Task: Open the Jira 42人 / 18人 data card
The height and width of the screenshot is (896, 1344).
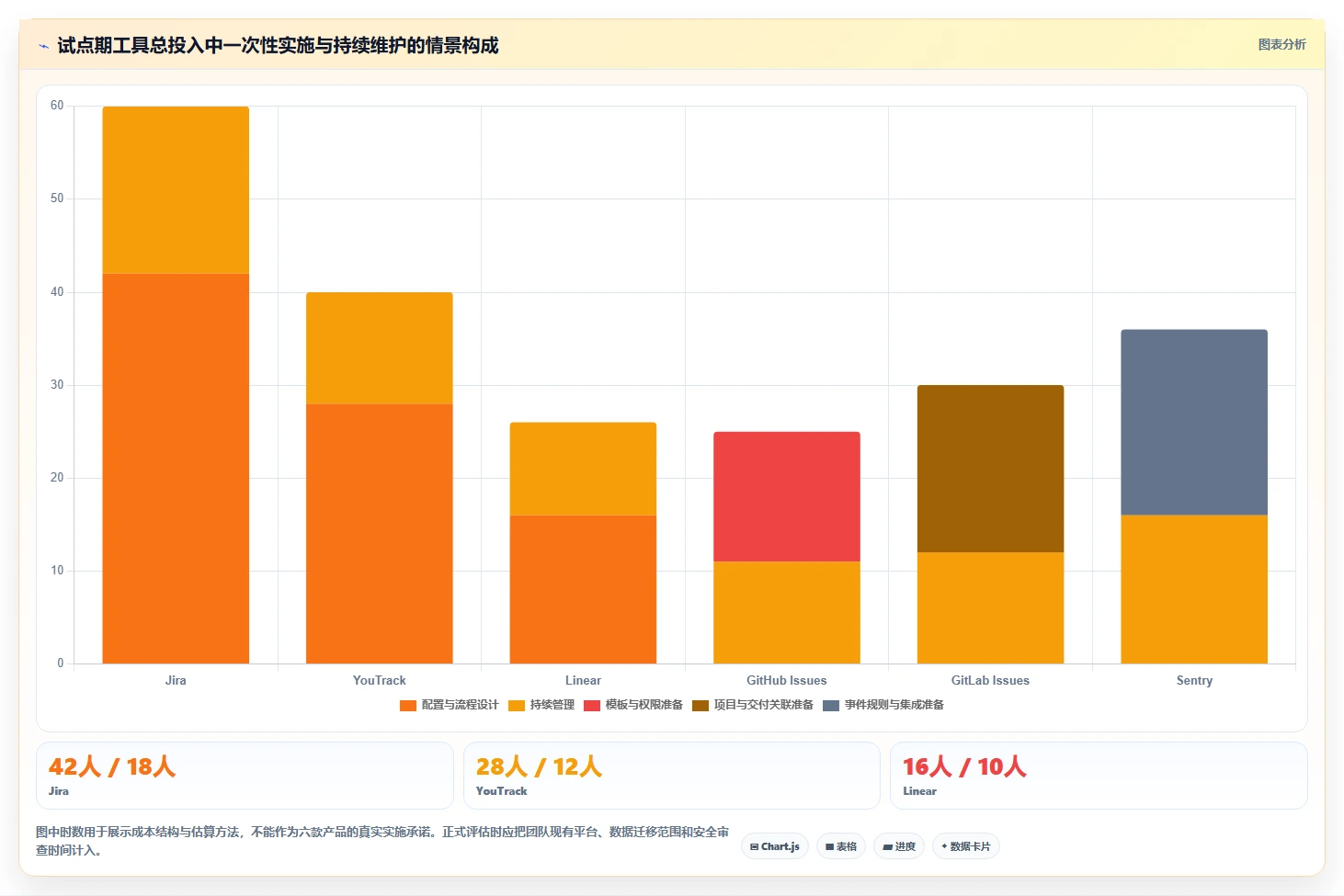Action: [245, 776]
